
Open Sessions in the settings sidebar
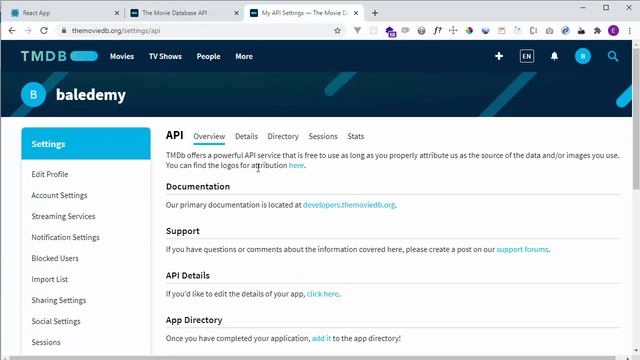click(46, 342)
